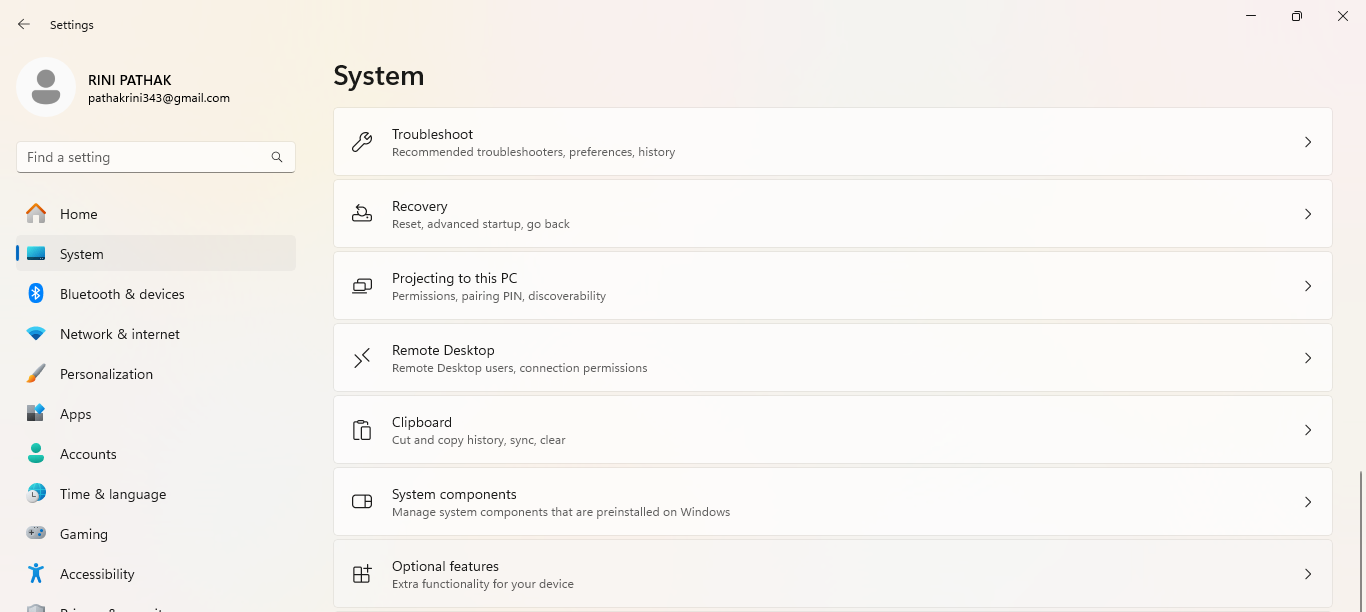Click the Clipboard icon
Screen dimensions: 1366x612
point(362,430)
